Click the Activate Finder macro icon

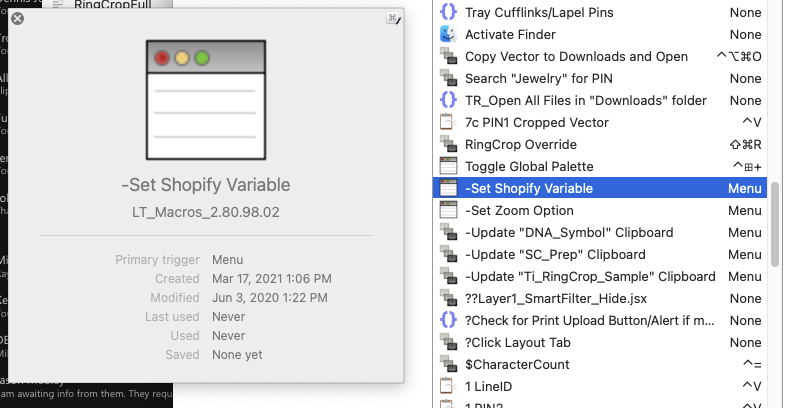[x=448, y=34]
